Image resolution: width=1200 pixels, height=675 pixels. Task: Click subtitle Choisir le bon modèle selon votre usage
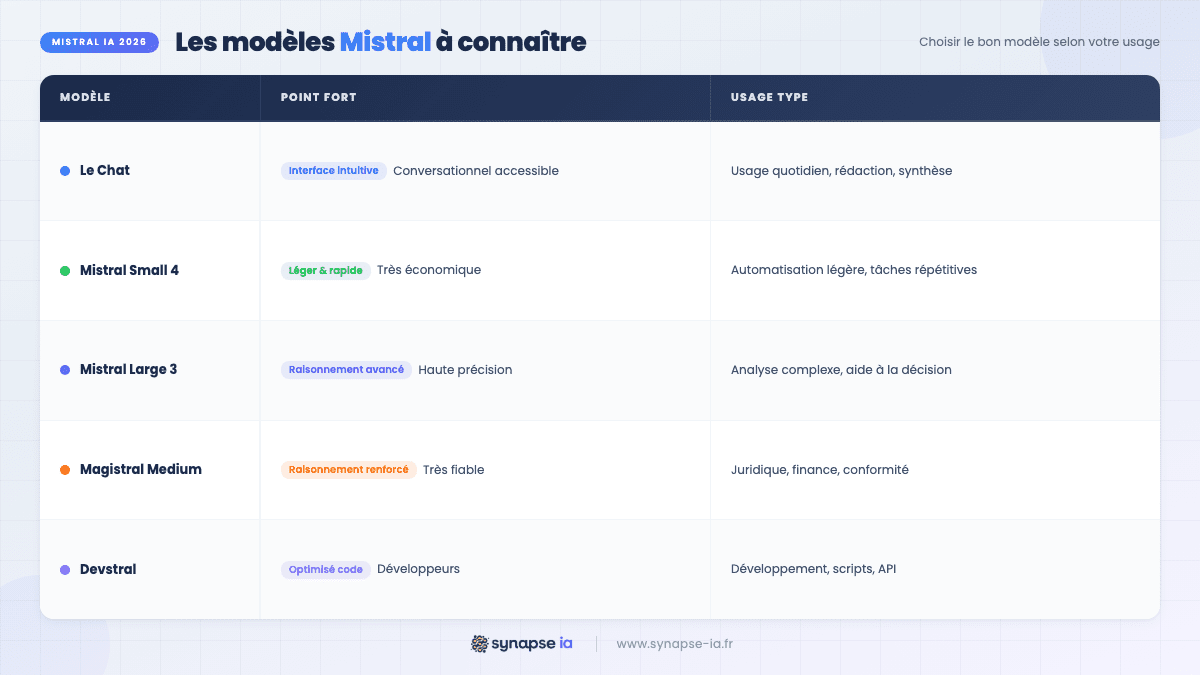point(1039,42)
